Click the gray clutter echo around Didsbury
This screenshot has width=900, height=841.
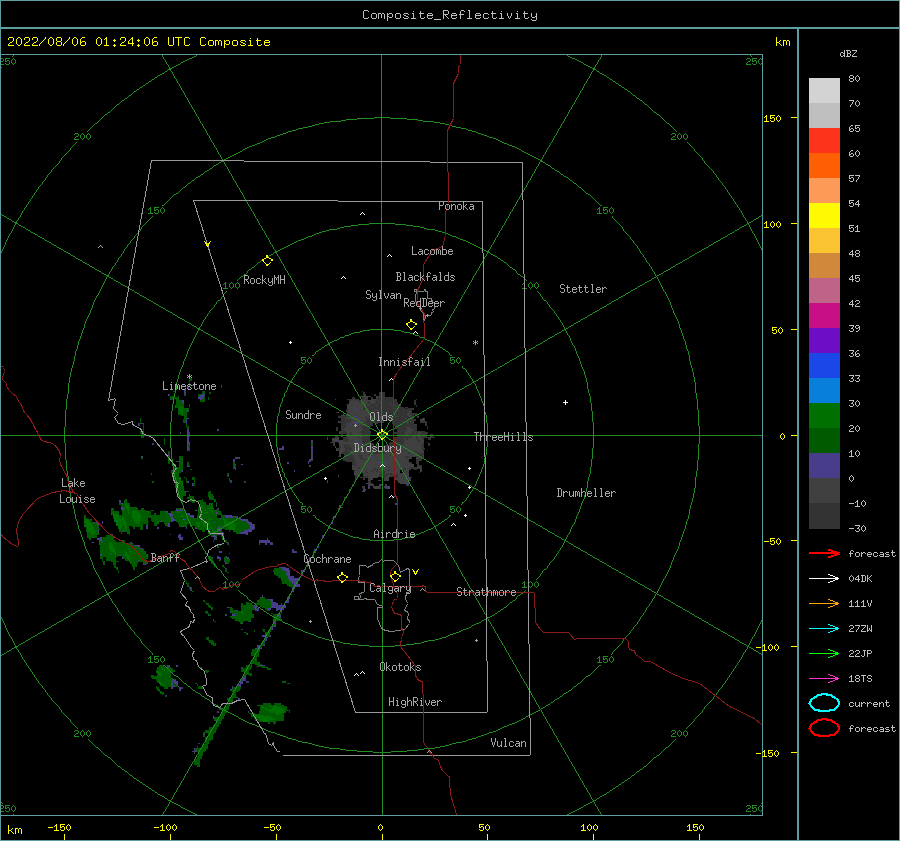pyautogui.click(x=382, y=440)
